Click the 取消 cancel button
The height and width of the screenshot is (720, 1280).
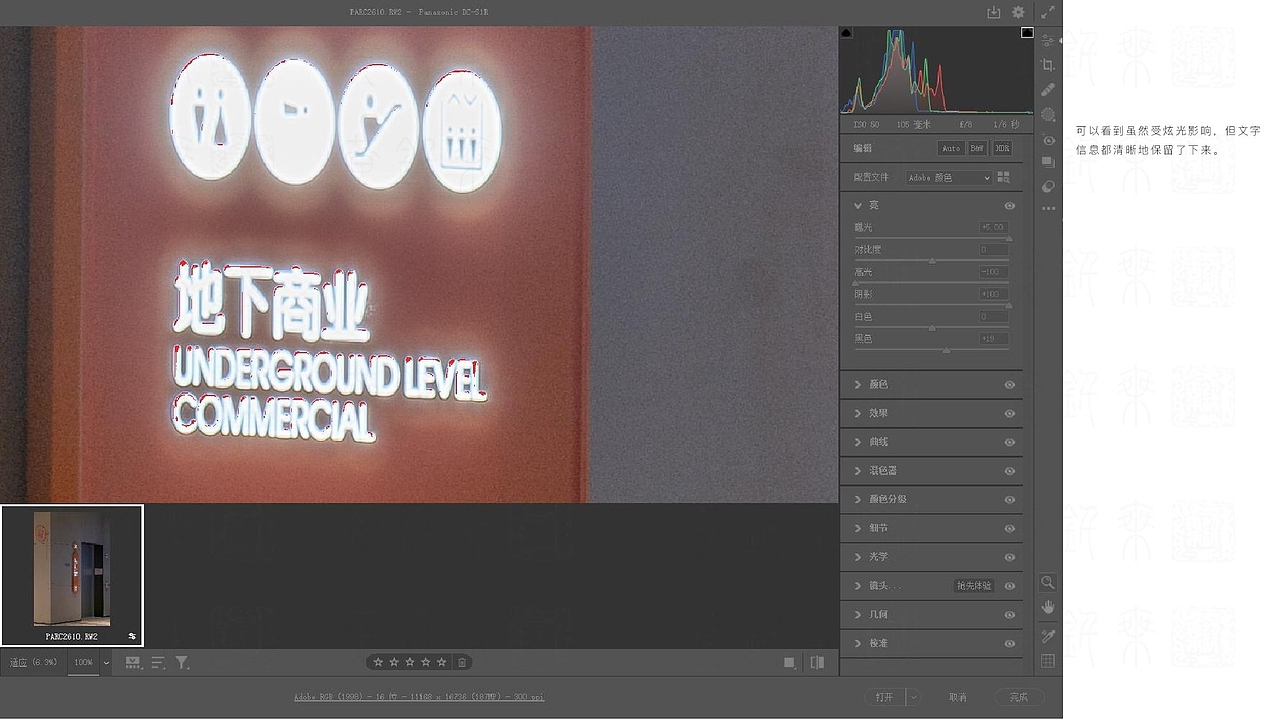[x=958, y=697]
